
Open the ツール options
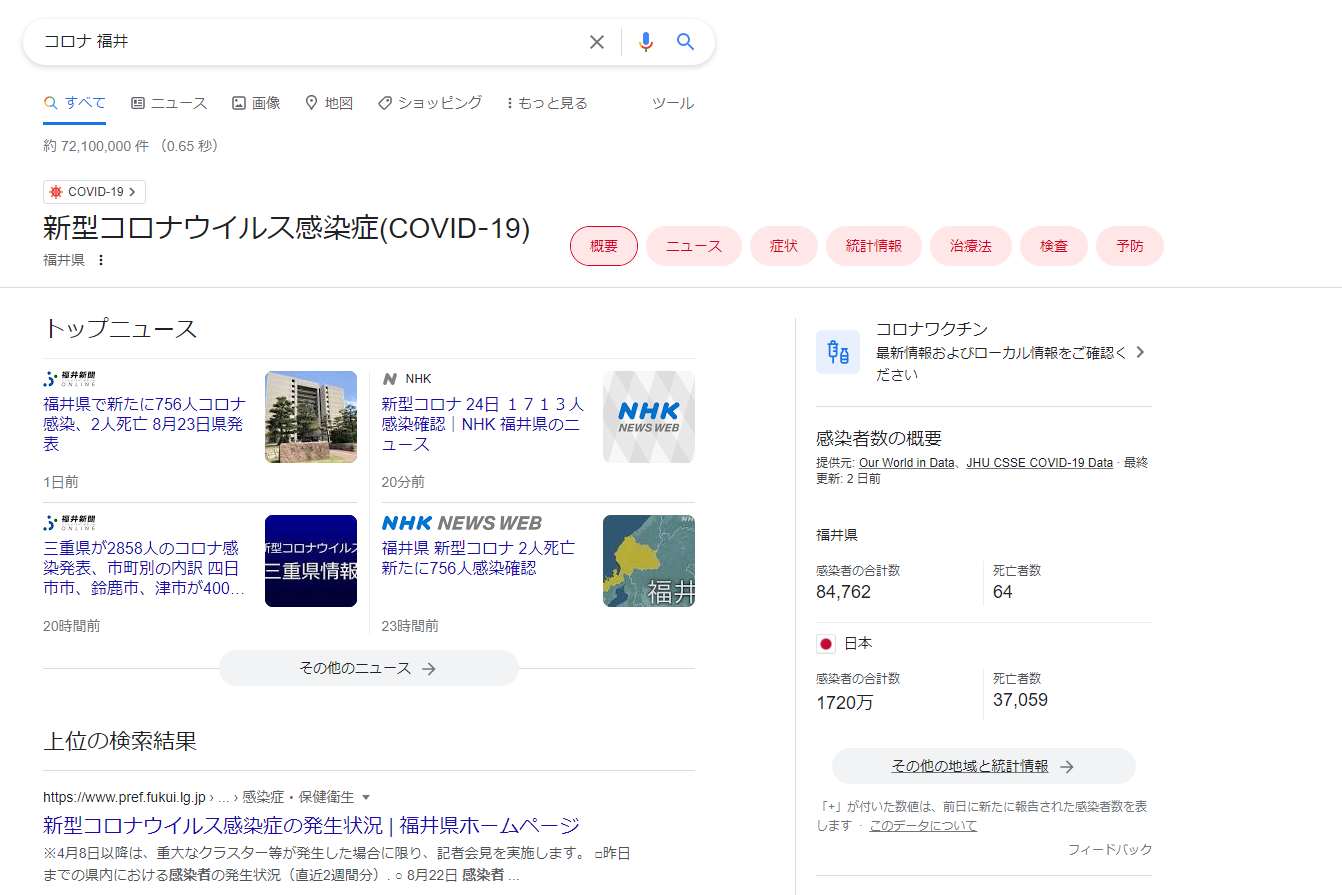click(673, 103)
